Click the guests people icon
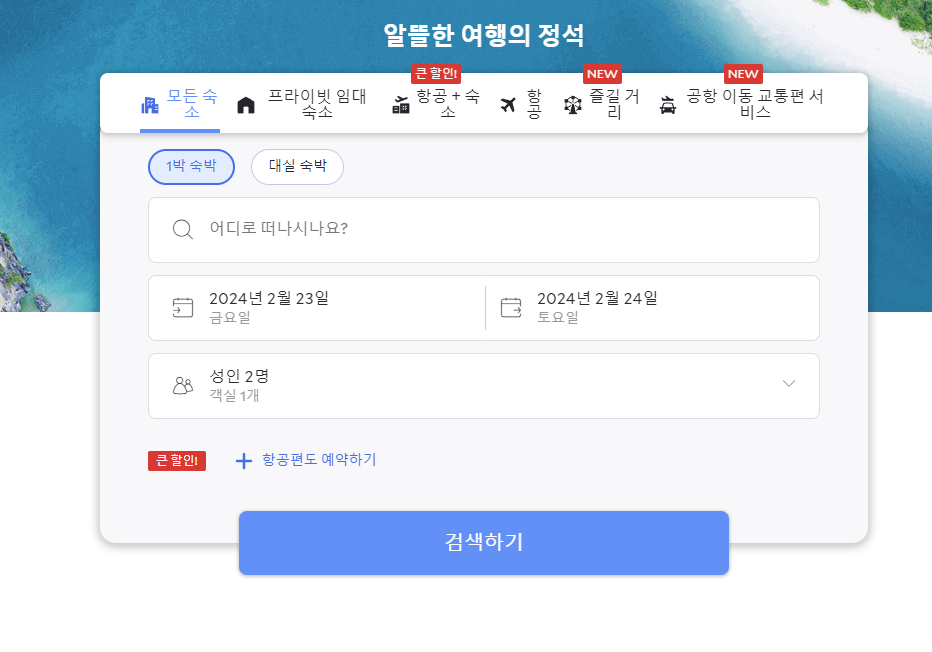Viewport: 932px width, 652px height. click(183, 384)
